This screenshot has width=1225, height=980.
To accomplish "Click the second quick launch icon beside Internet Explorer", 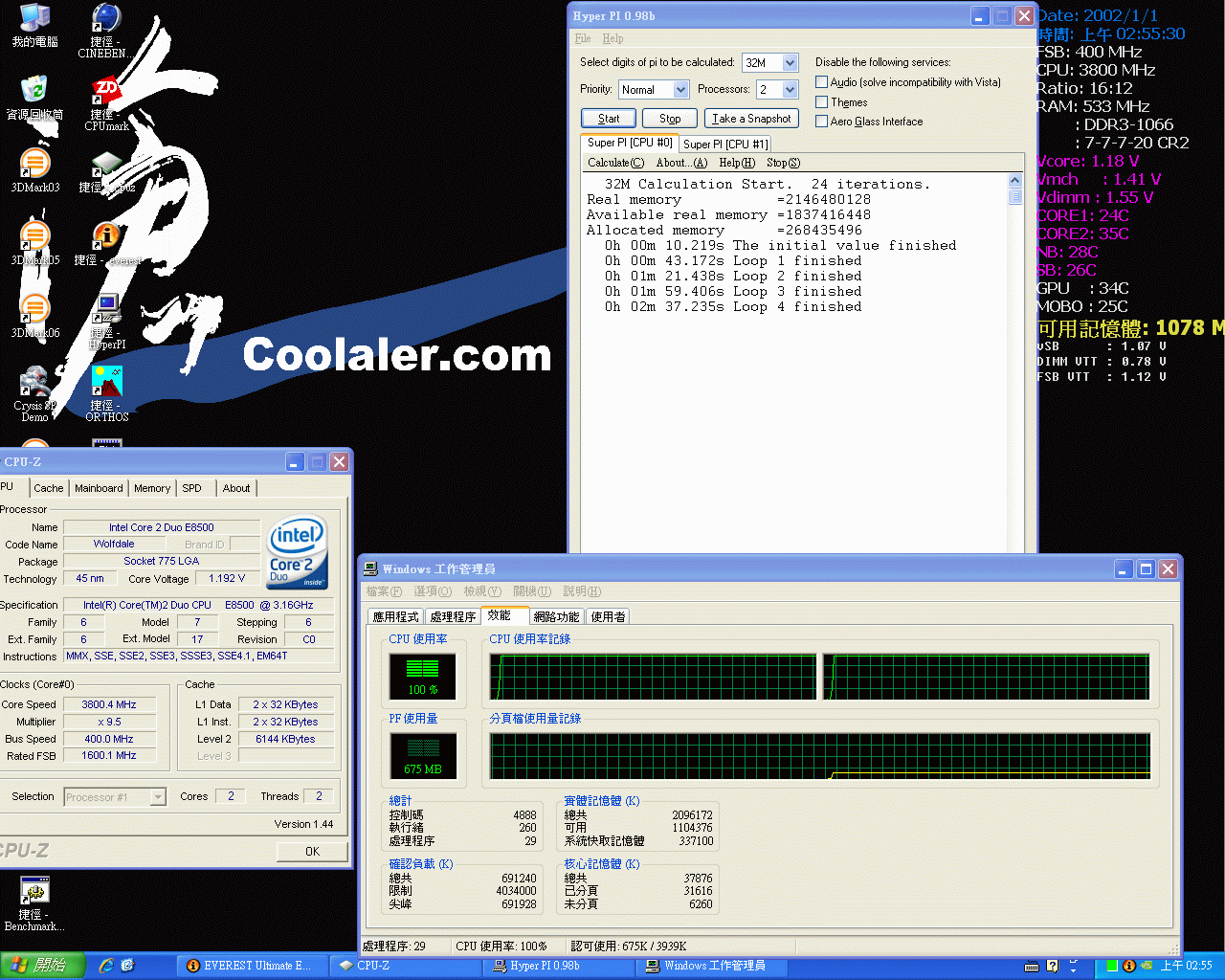I will point(128,966).
